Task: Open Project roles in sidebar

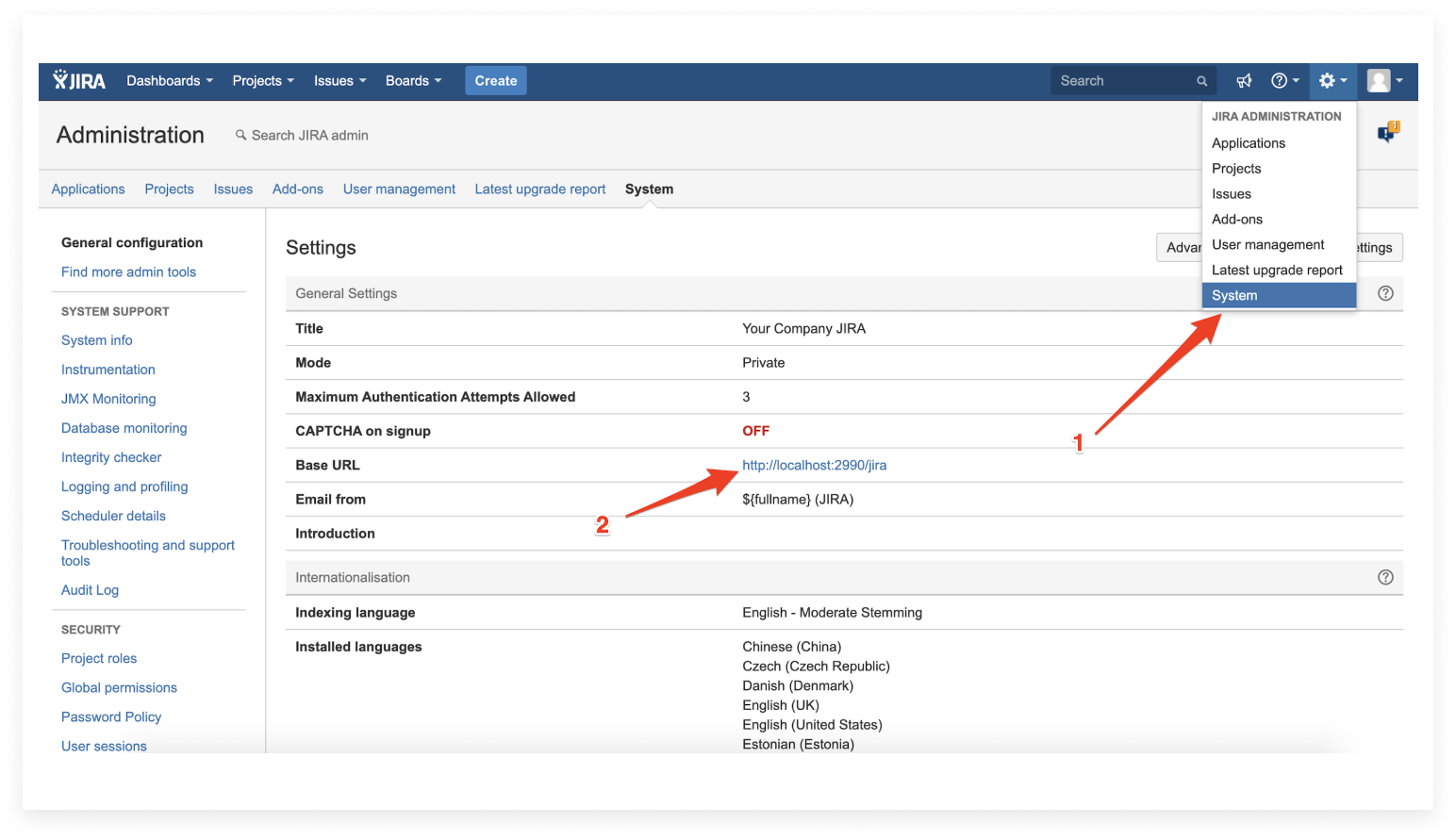Action: point(99,658)
